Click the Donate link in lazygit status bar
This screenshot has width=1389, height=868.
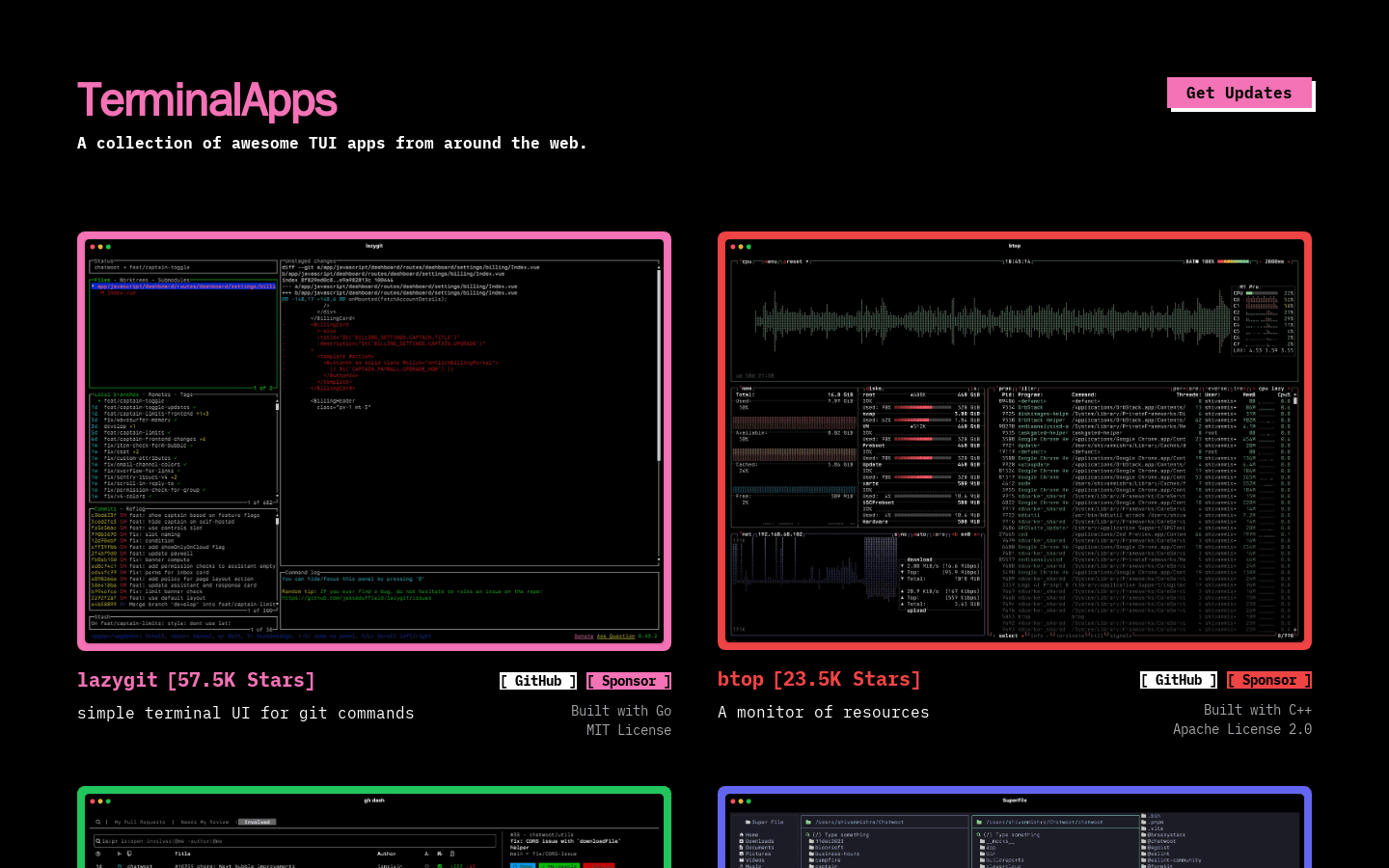pos(585,637)
